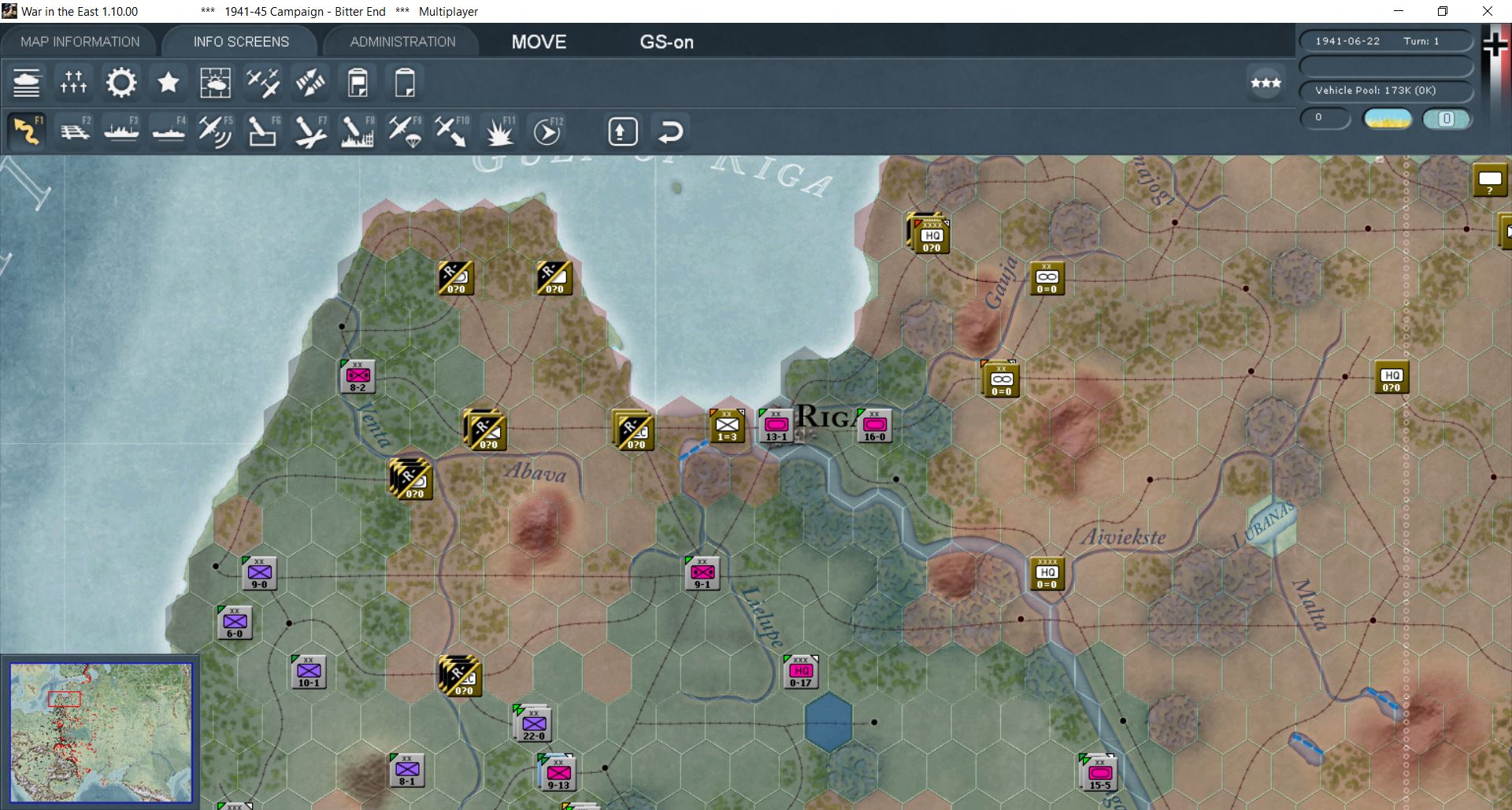The image size is (1512, 810).
Task: Select the Soviet 1=3 infantry unit
Action: (727, 426)
